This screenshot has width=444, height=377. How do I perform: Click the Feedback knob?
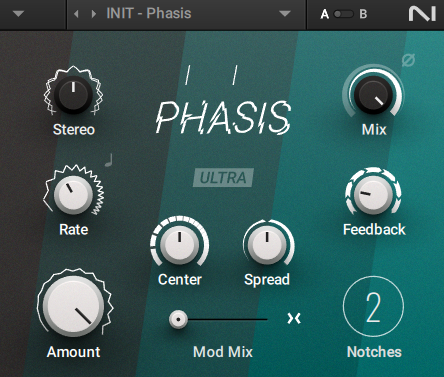pos(373,195)
